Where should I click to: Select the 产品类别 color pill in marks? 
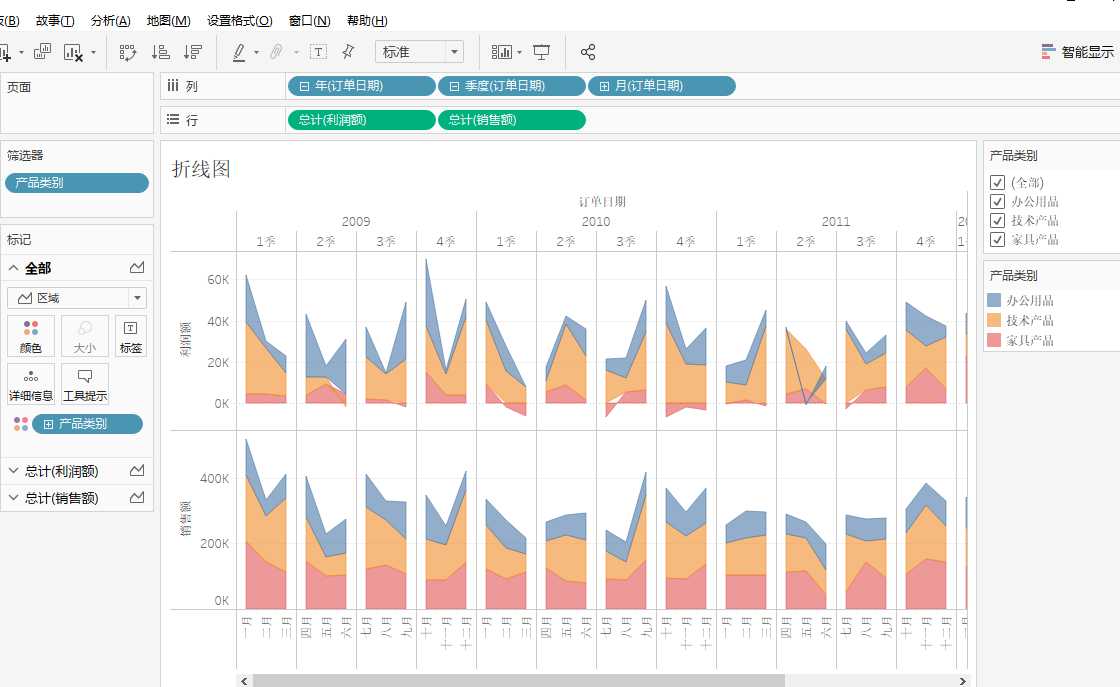(87, 424)
